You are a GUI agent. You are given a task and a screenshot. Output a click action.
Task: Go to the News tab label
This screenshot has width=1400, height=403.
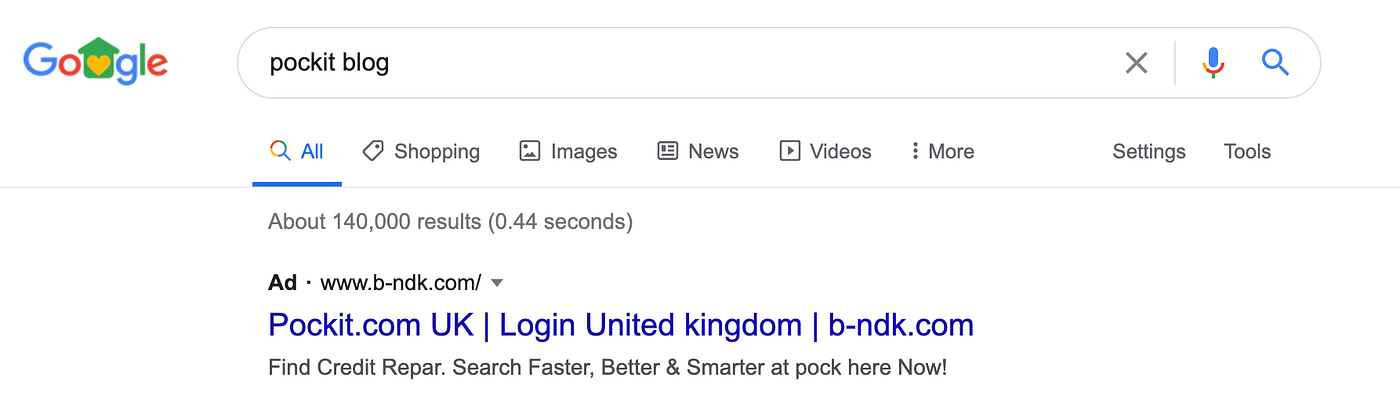[x=713, y=151]
